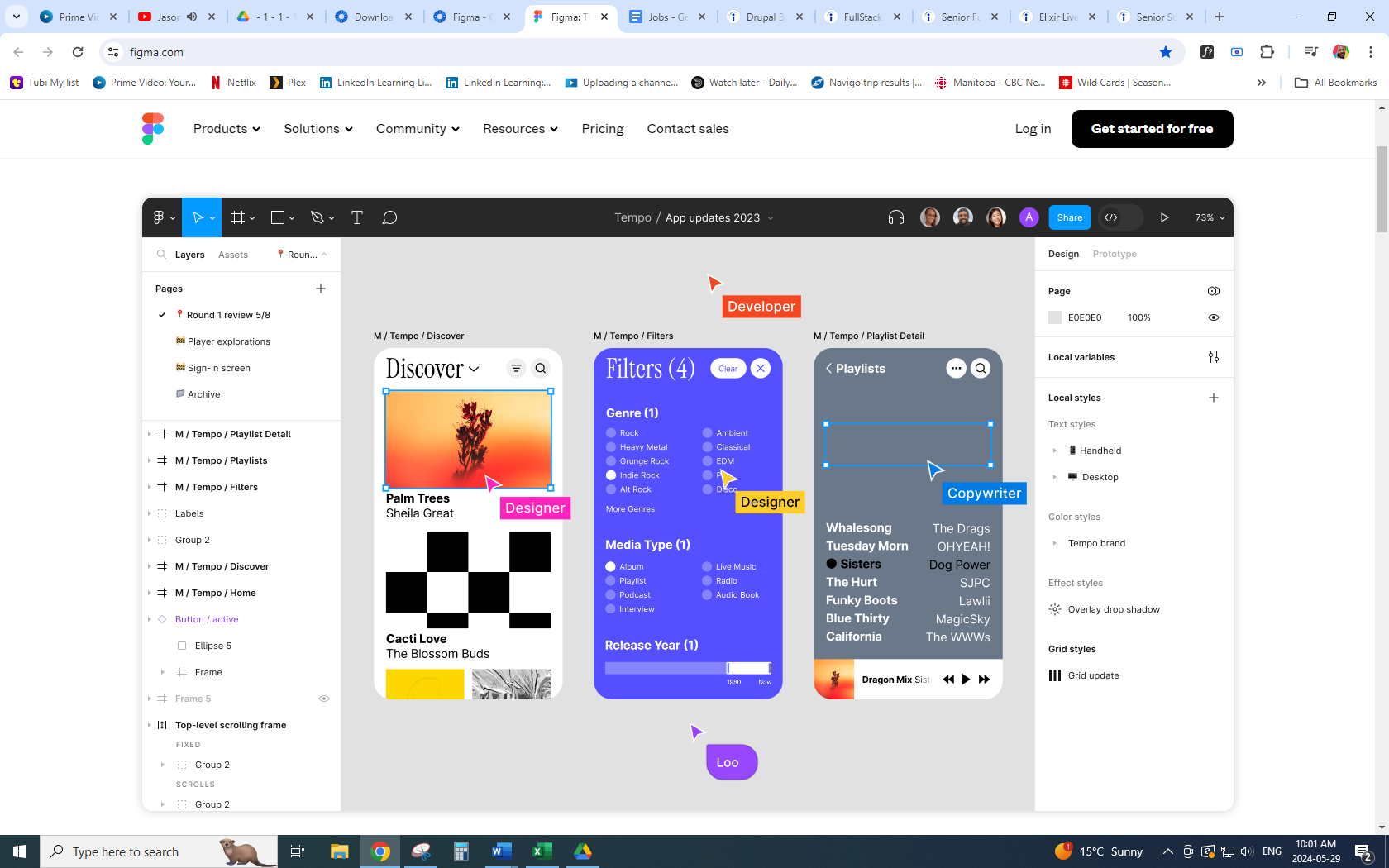Open the 73% zoom dropdown
This screenshot has height=868, width=1389.
tap(1210, 217)
